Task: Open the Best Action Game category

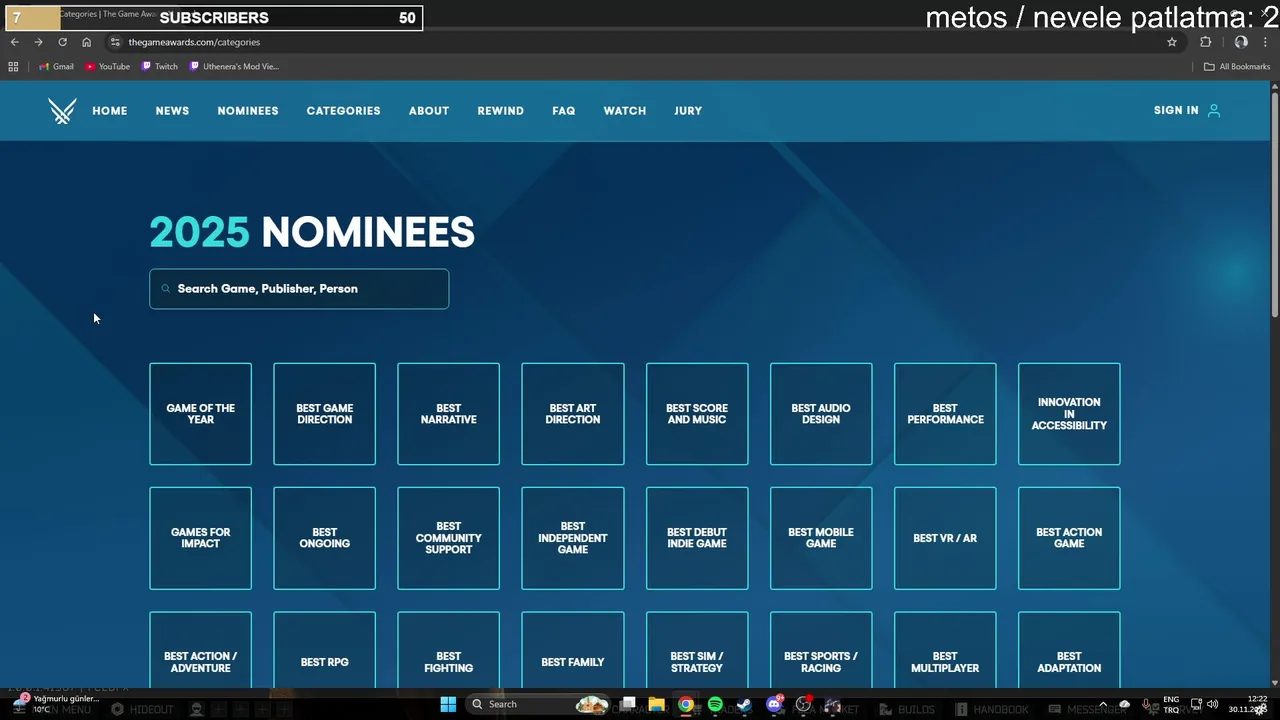Action: click(1069, 538)
